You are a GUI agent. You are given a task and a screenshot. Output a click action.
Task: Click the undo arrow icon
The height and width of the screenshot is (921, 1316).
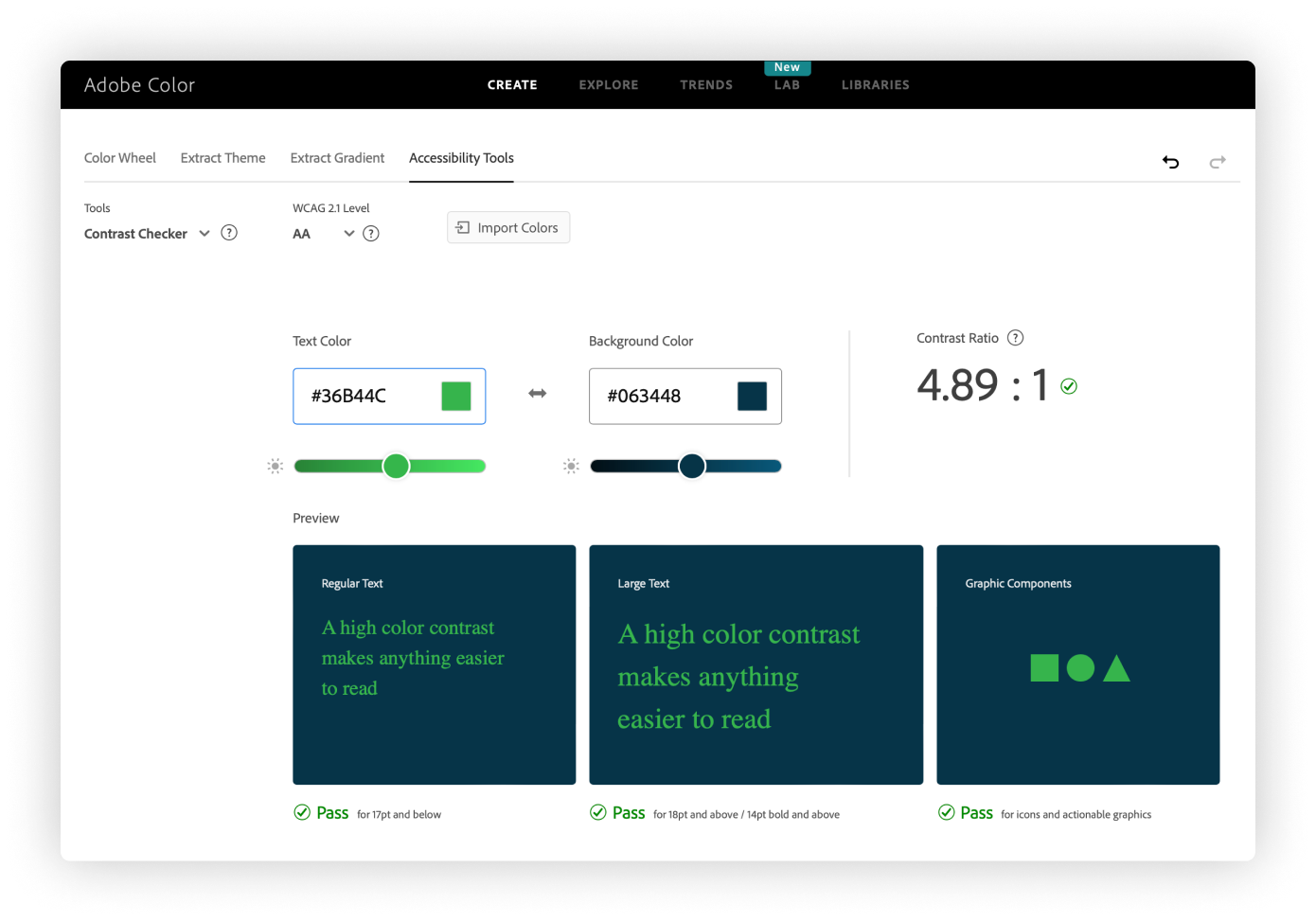[1171, 162]
